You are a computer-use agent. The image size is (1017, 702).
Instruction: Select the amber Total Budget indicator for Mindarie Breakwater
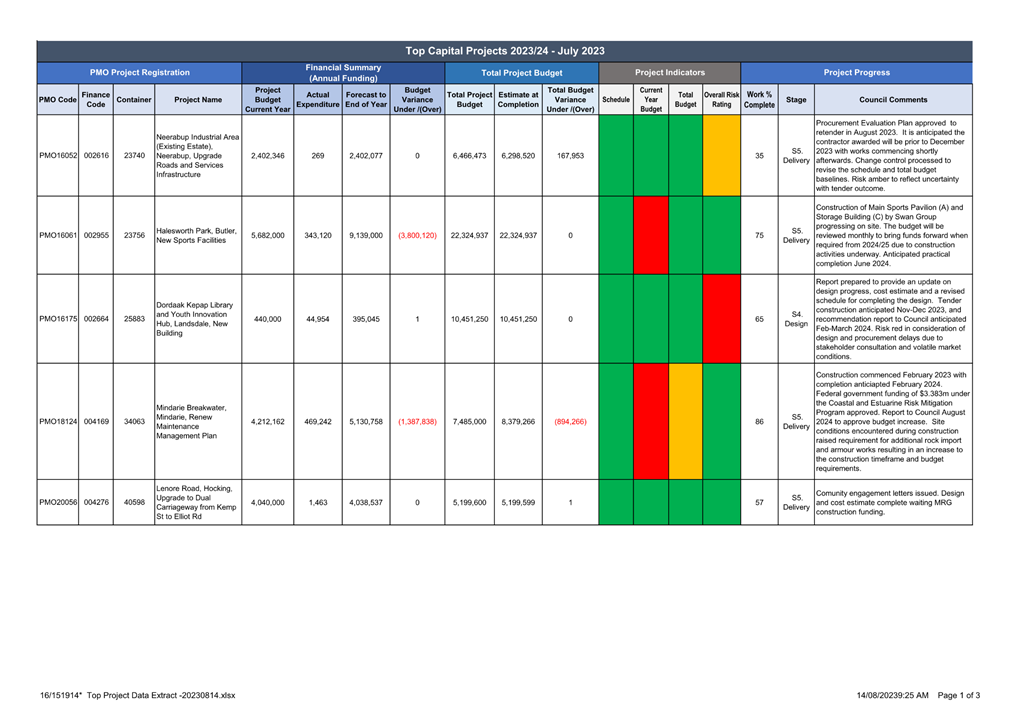coord(686,422)
